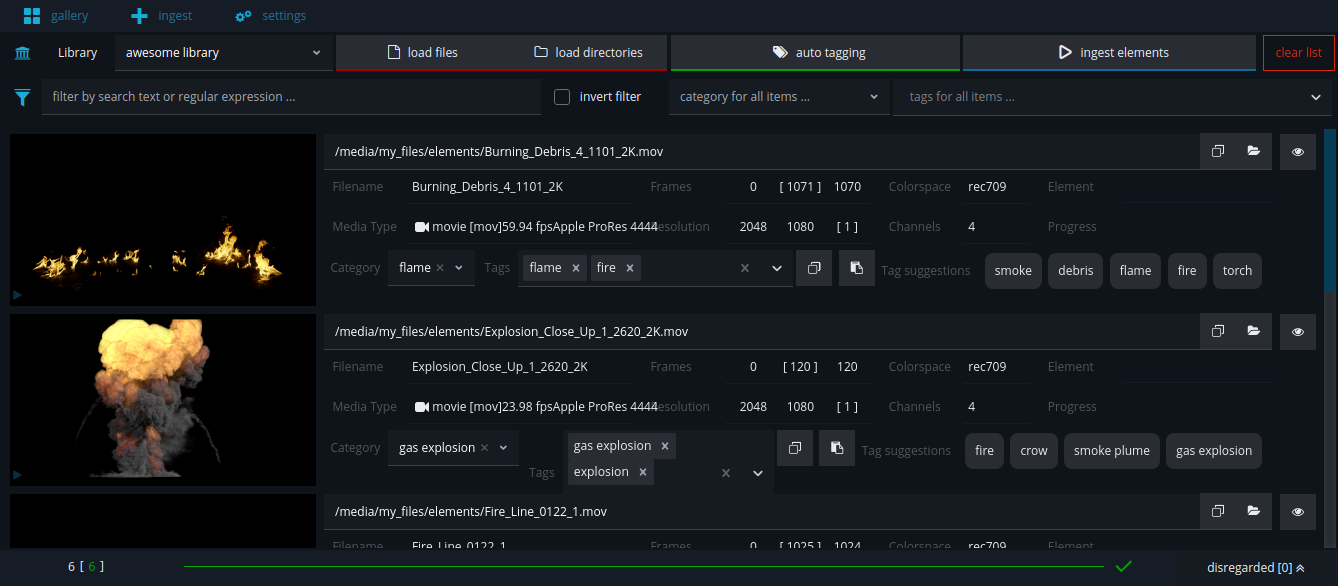Copy tags of Burning_Debris row
Viewport: 1338px width, 586px height.
(814, 268)
